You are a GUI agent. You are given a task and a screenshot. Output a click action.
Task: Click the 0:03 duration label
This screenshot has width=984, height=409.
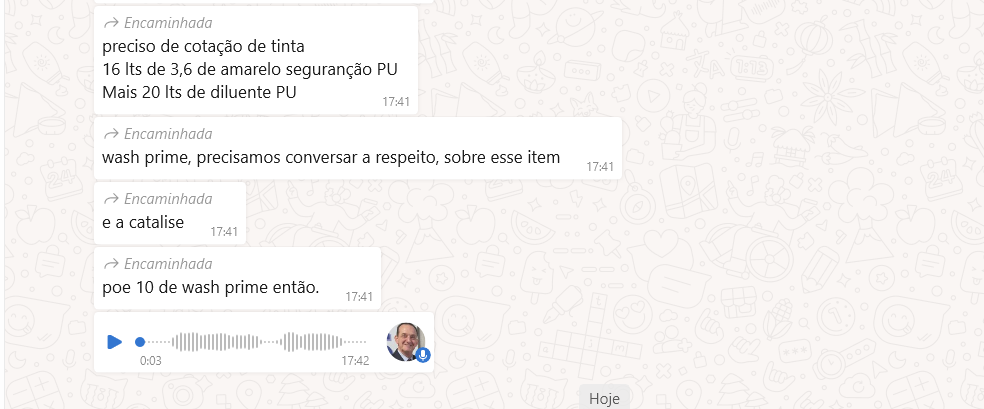coord(151,361)
